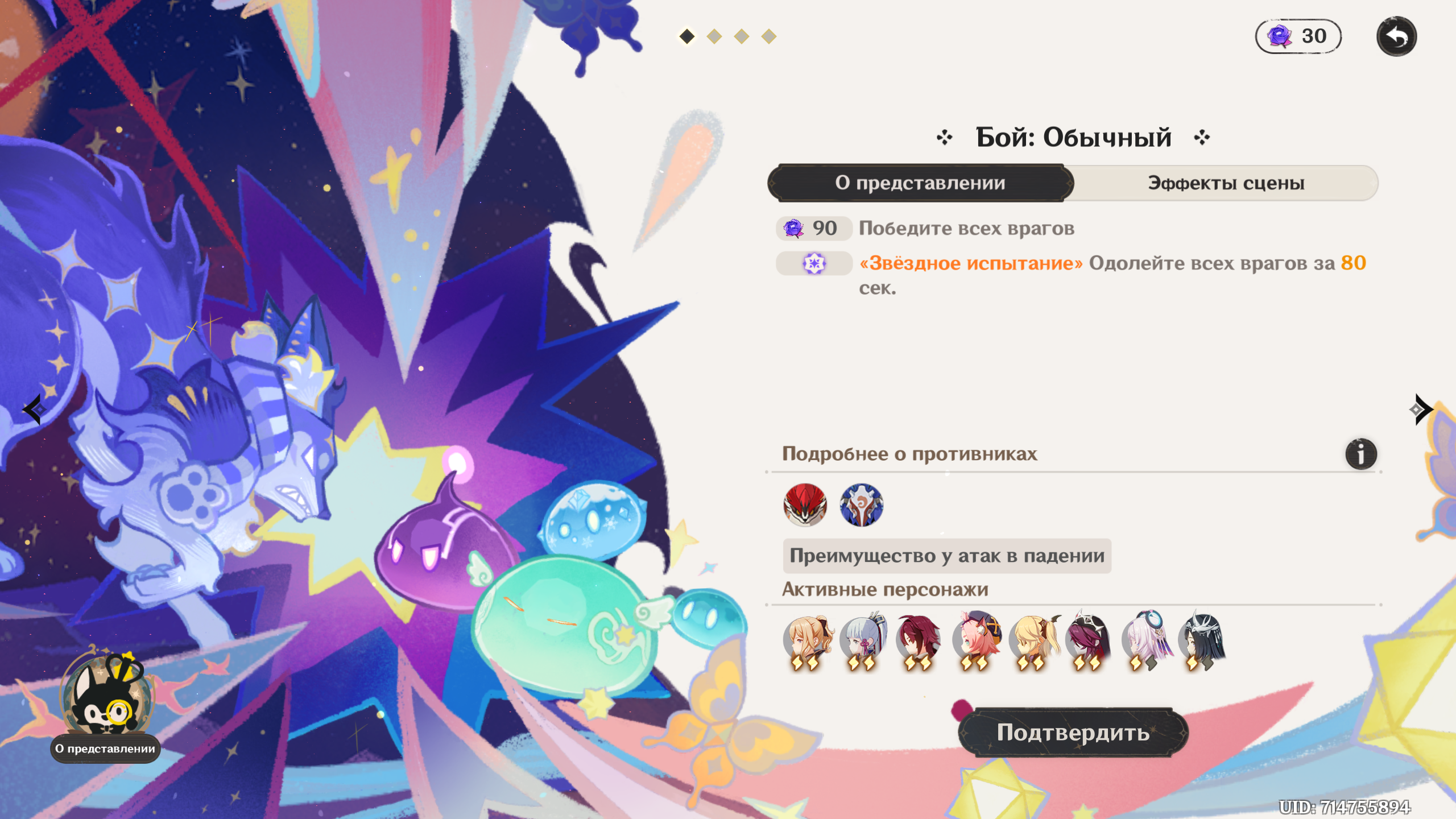
Task: Select the red masked enemy icon
Action: (805, 504)
